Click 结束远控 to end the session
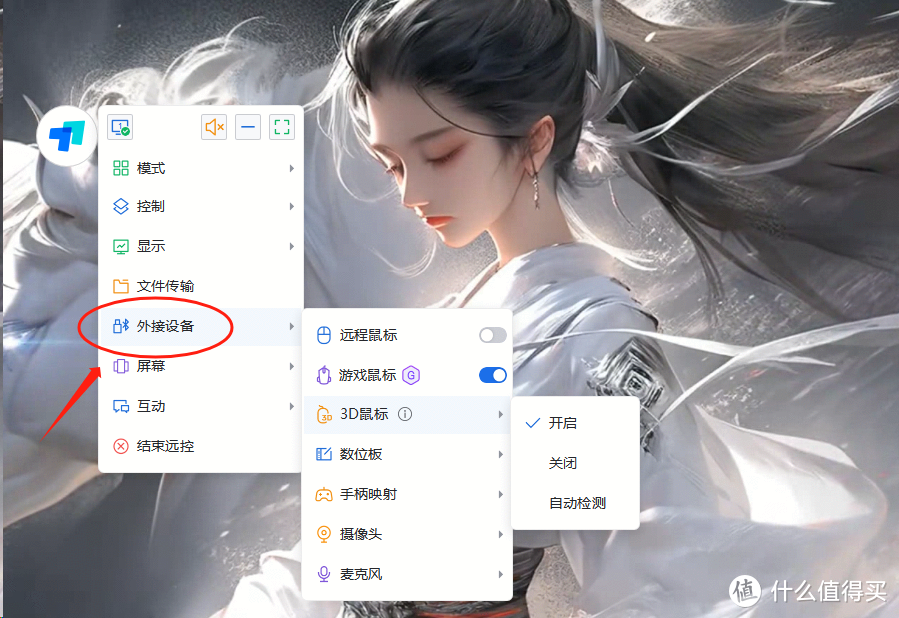899x618 pixels. pos(201,446)
